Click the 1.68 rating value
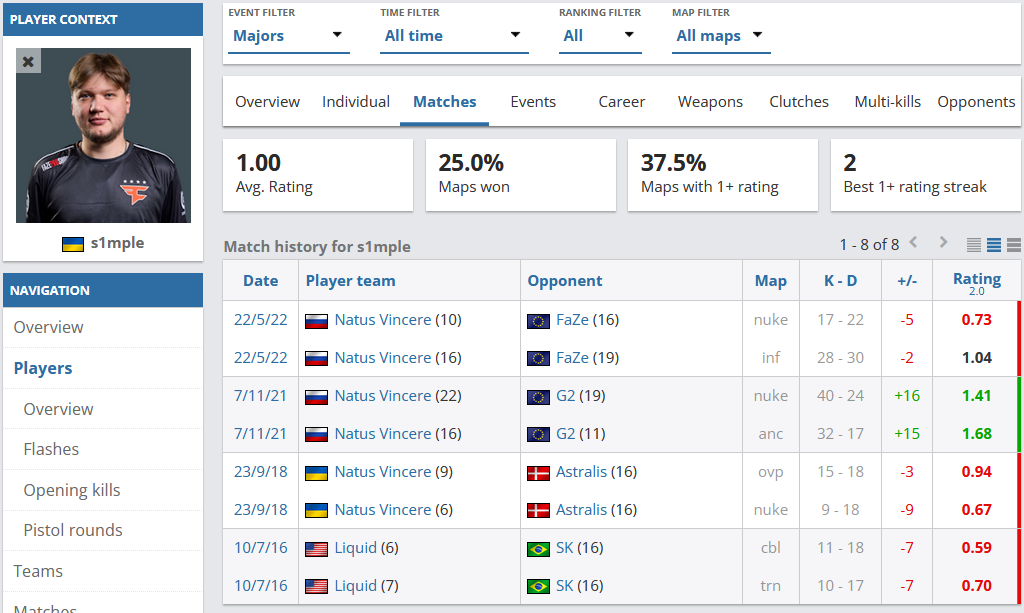 coord(976,433)
